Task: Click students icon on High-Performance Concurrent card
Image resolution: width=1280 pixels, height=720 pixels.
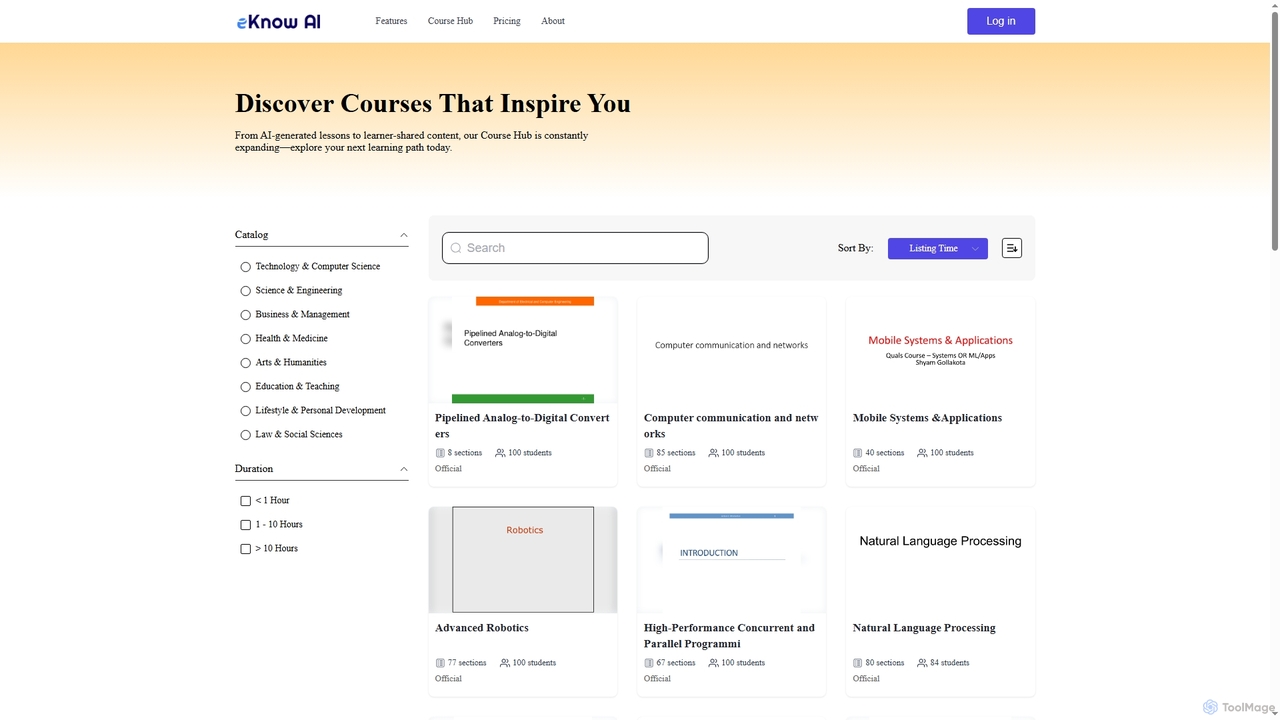Action: 713,663
